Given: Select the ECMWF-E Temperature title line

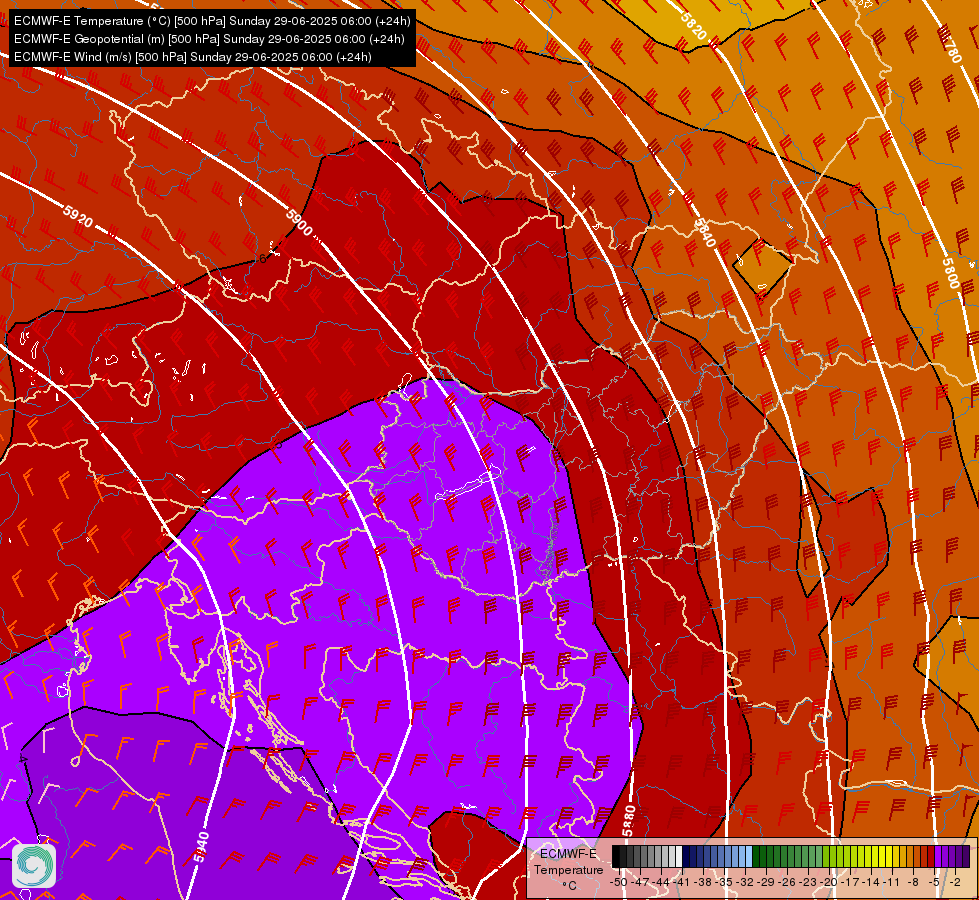Looking at the screenshot, I should coord(212,21).
